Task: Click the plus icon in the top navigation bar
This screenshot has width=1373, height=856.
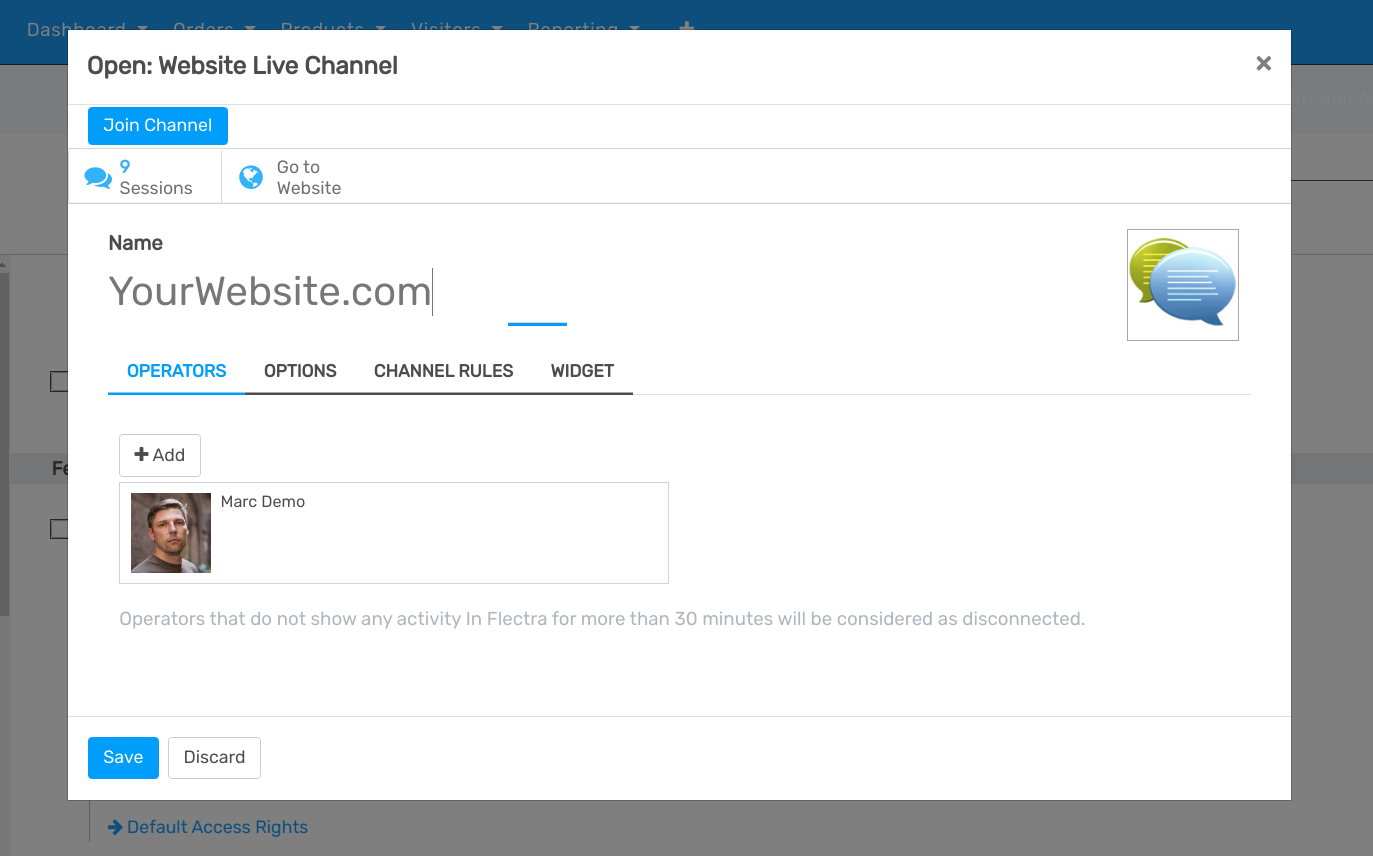Action: pyautogui.click(x=686, y=30)
